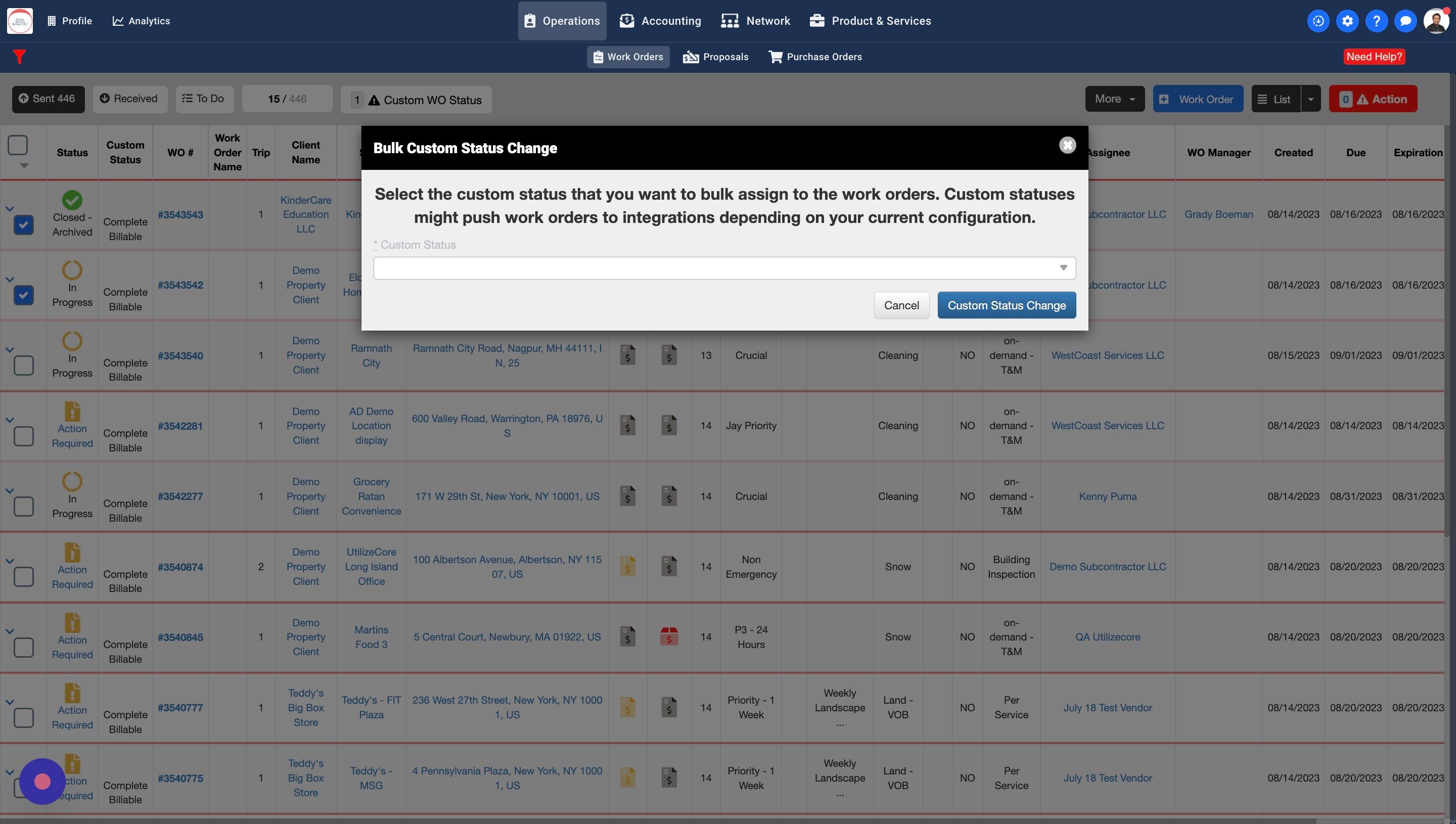Screen dimensions: 1456x824
Task: Expand row chevron for WO #3542281
Action: [10, 420]
